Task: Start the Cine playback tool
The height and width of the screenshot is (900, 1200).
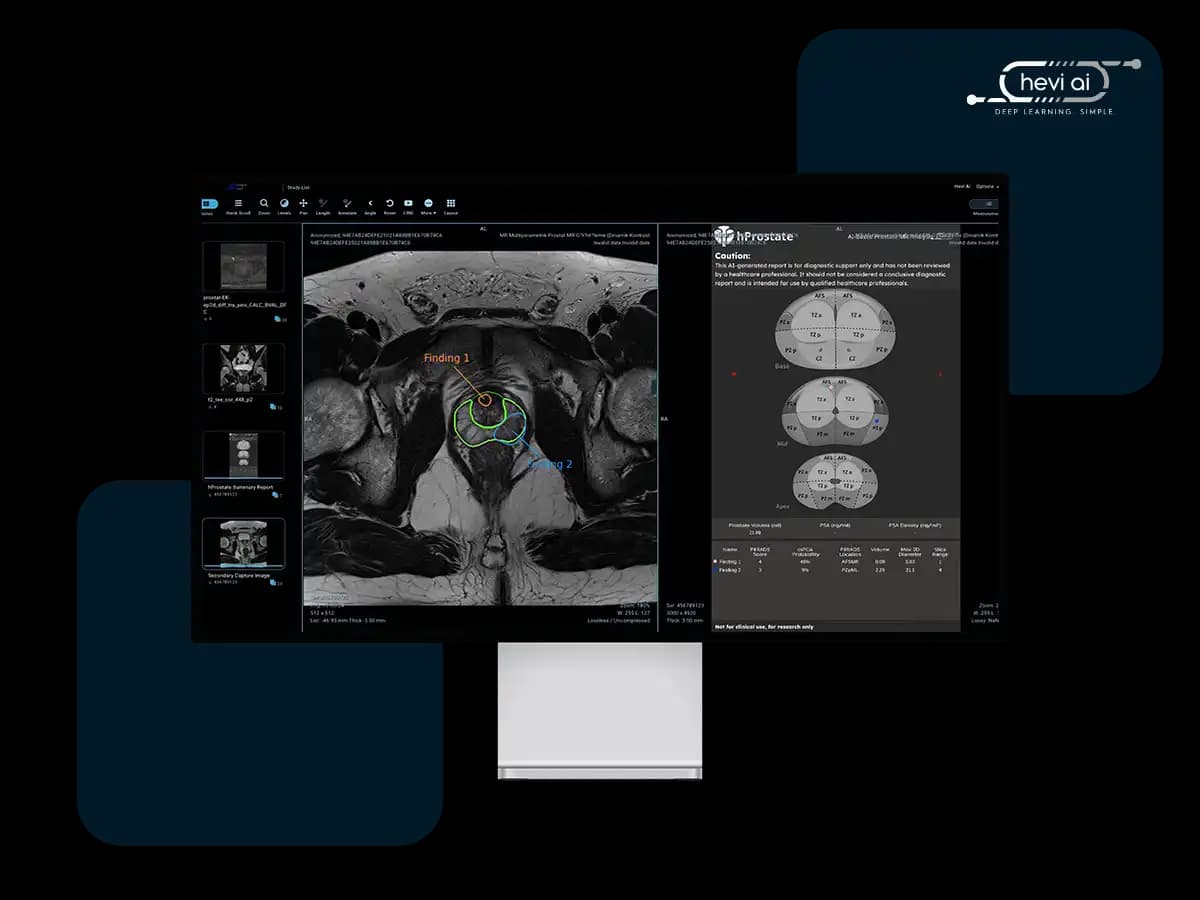Action: 408,206
